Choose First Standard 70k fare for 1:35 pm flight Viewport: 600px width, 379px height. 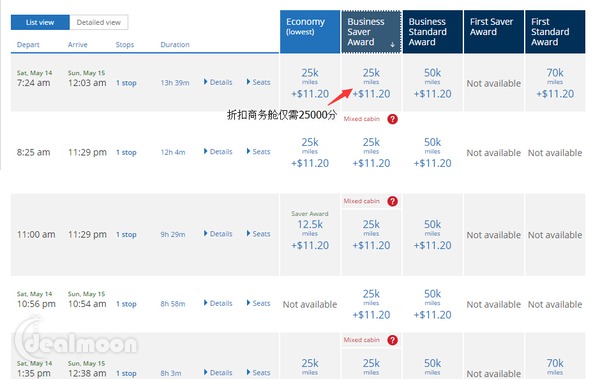click(x=555, y=367)
